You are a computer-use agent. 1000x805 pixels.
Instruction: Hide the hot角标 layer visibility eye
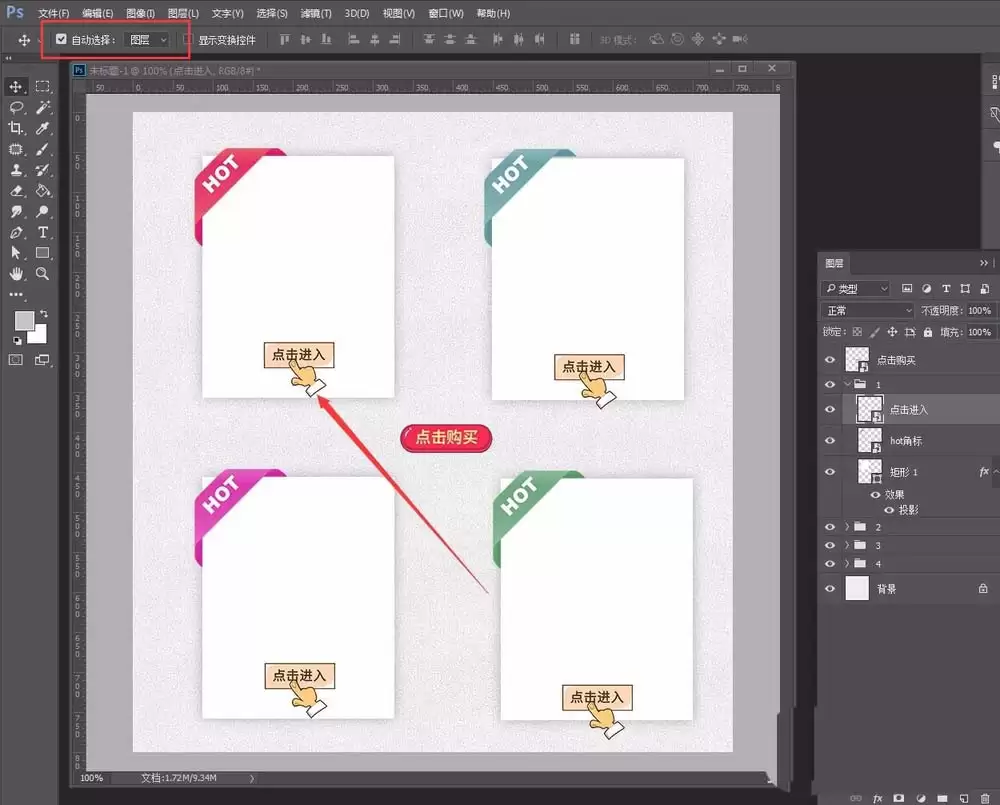click(x=830, y=441)
